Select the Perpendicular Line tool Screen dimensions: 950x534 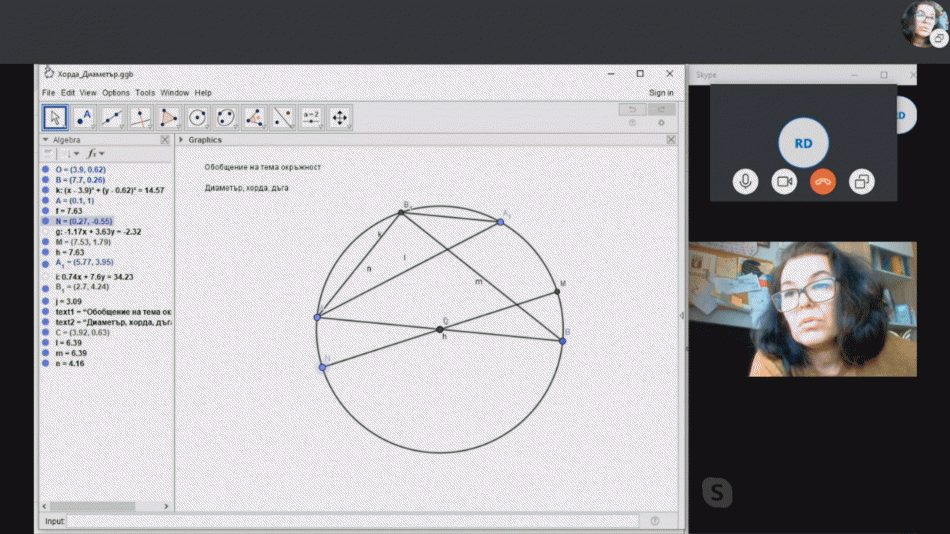[141, 118]
